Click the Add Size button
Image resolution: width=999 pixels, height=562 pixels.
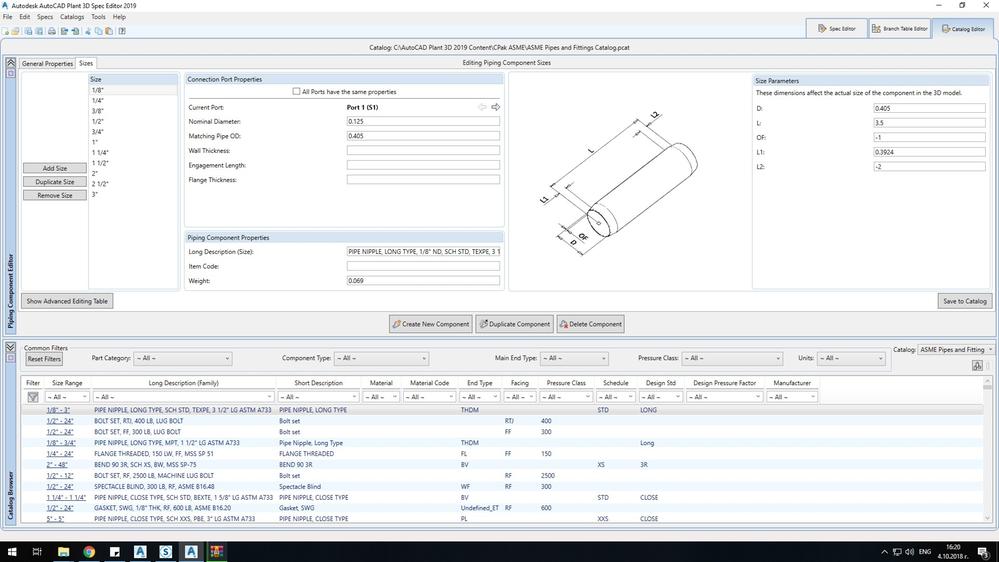click(x=55, y=168)
